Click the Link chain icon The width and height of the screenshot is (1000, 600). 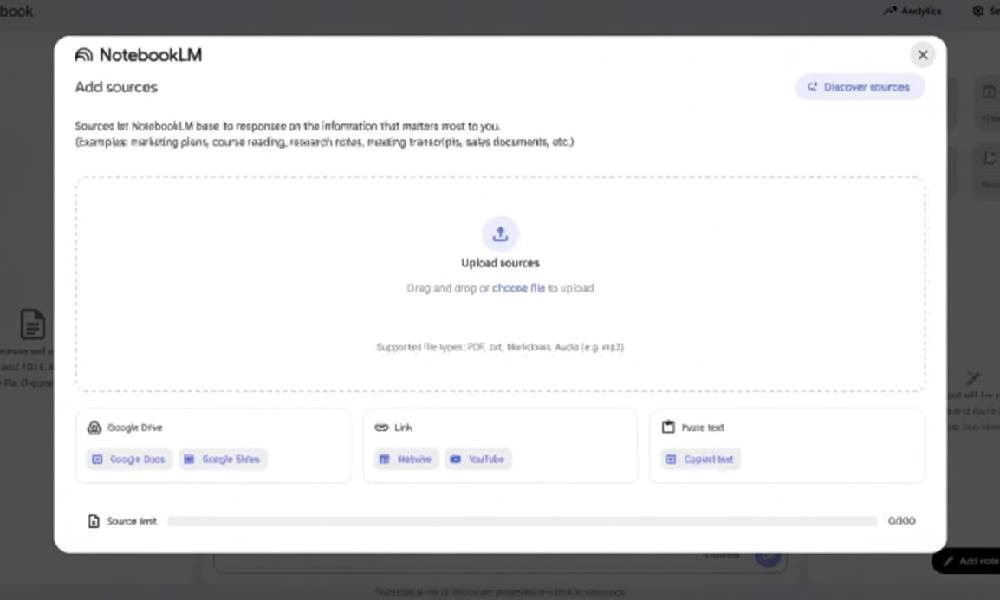[x=381, y=427]
